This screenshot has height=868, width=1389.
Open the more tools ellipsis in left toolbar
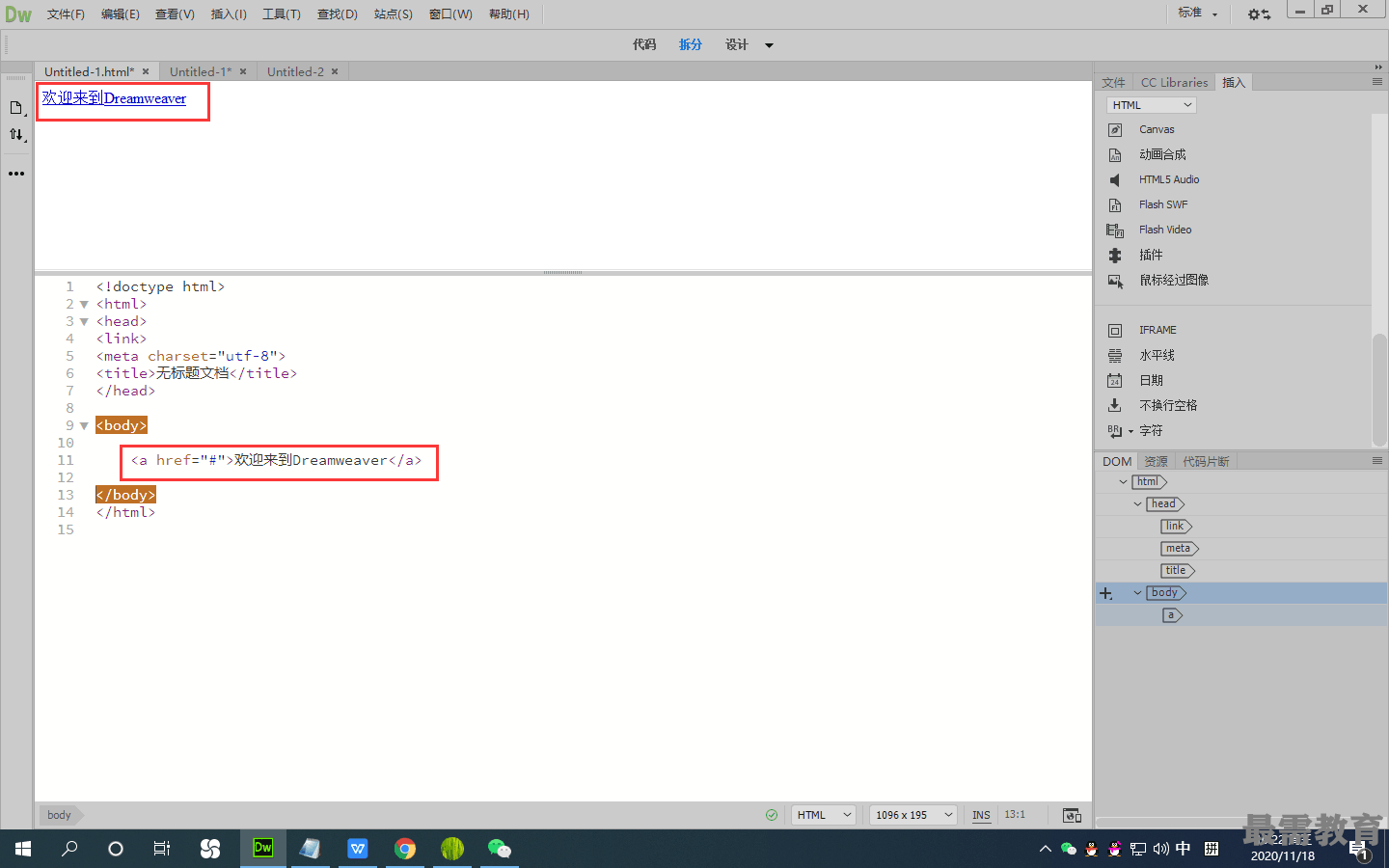[x=16, y=174]
